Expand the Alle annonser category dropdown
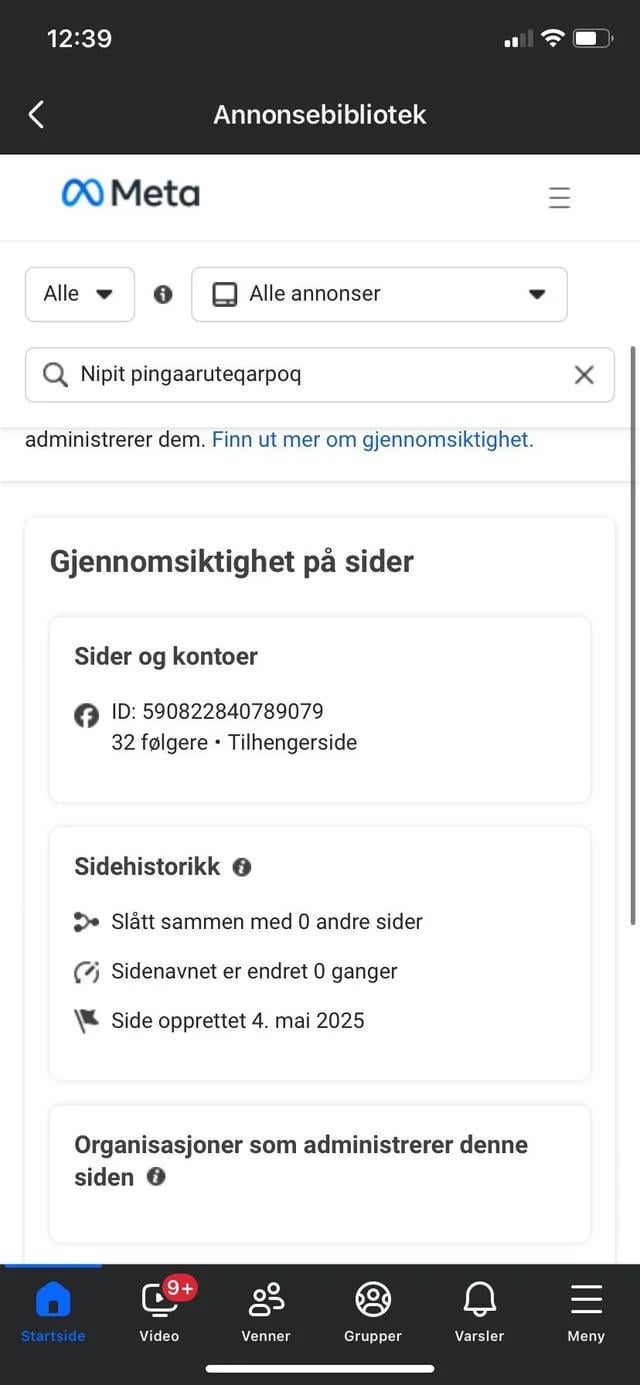This screenshot has height=1385, width=640. (x=379, y=294)
